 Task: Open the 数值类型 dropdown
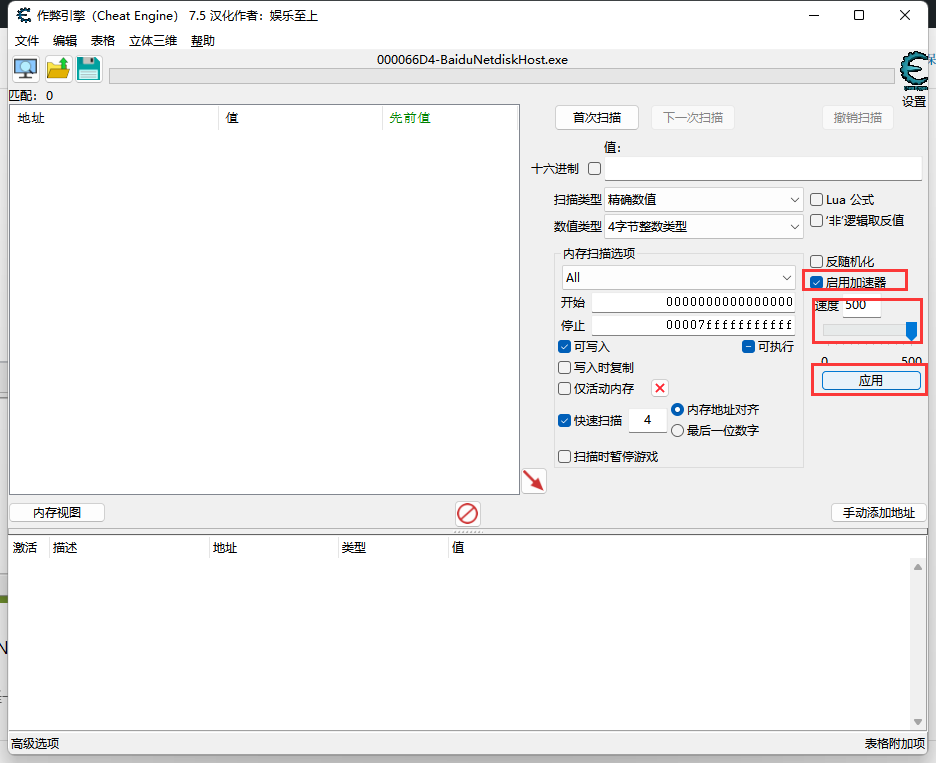point(704,227)
